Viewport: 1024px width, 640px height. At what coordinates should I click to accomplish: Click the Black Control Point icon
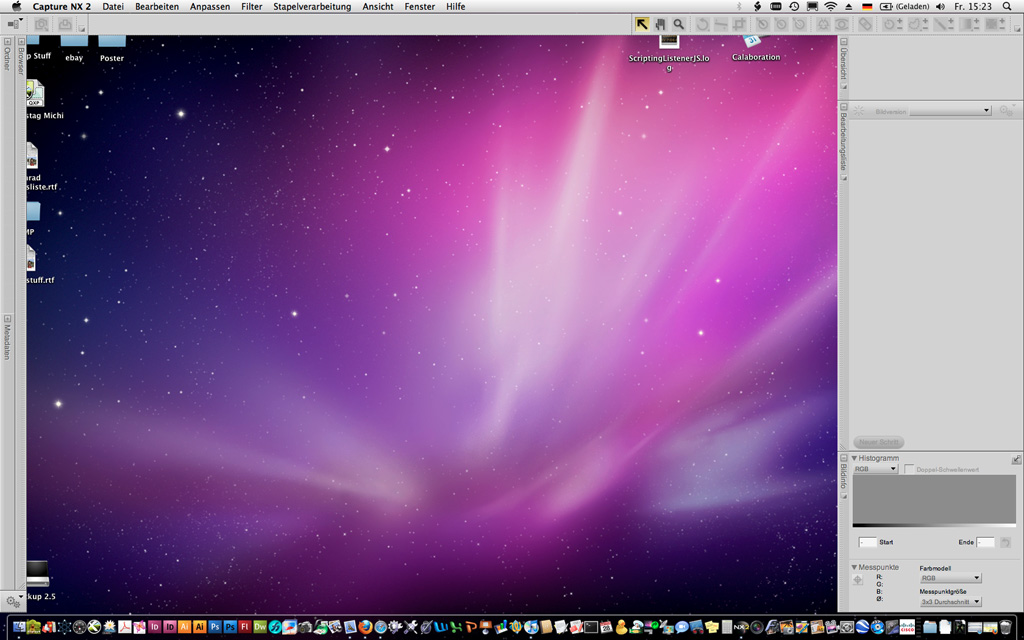click(763, 24)
